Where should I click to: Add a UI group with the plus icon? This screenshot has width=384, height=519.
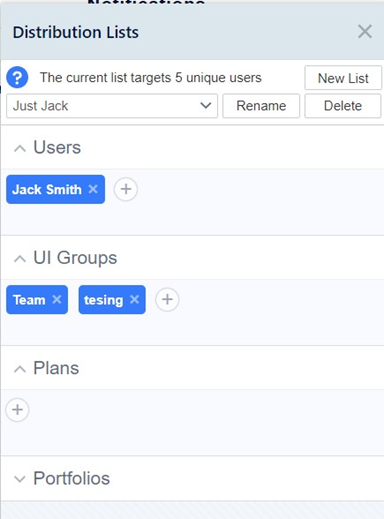(x=167, y=299)
